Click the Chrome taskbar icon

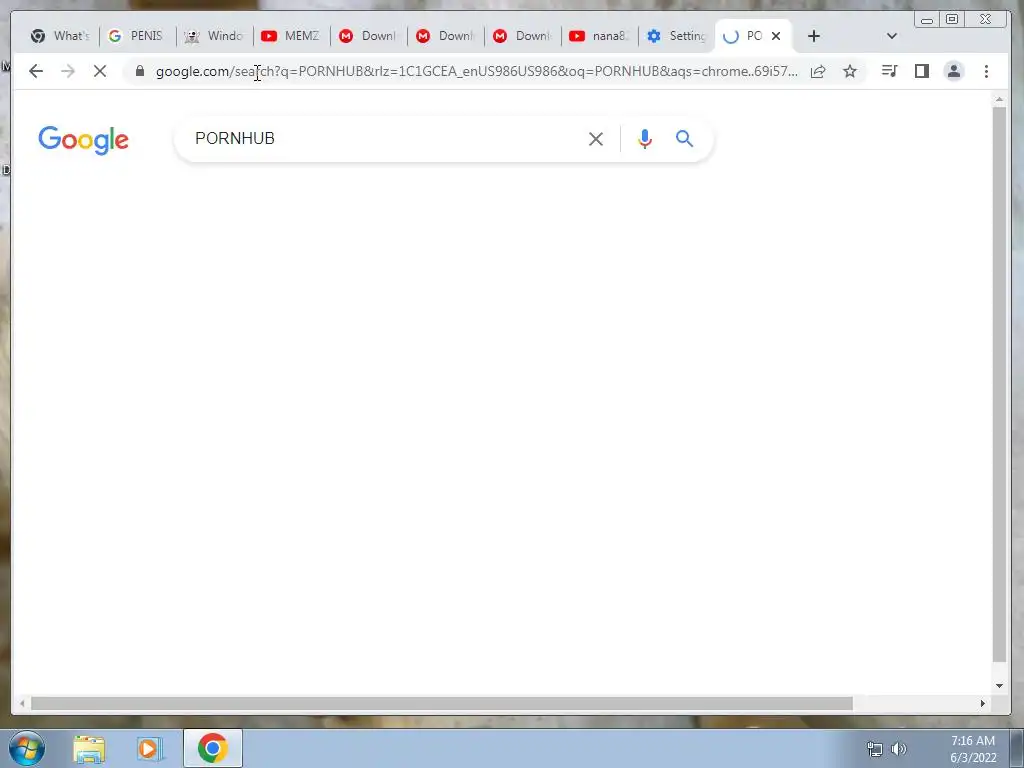[212, 748]
